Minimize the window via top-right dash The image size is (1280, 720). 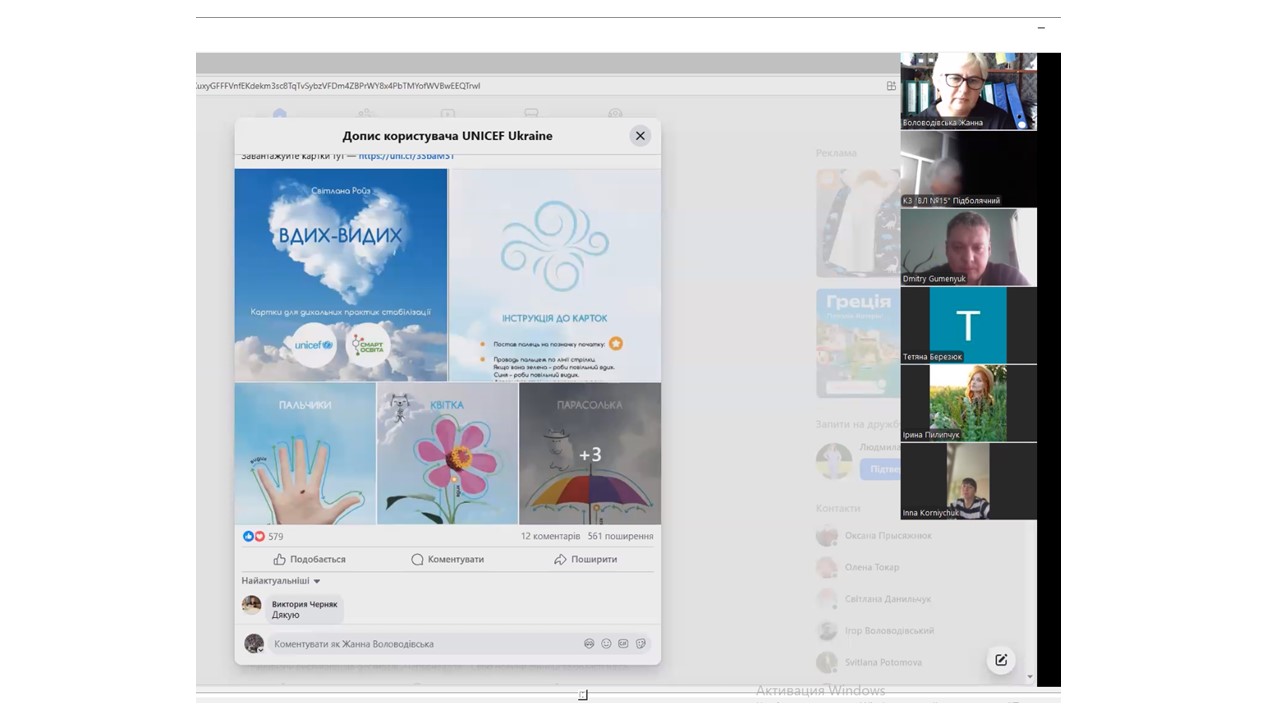tap(1041, 28)
